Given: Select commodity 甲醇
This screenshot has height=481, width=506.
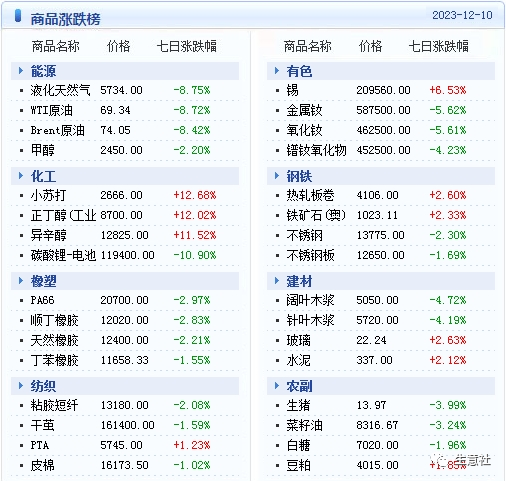Looking at the screenshot, I should [42, 150].
